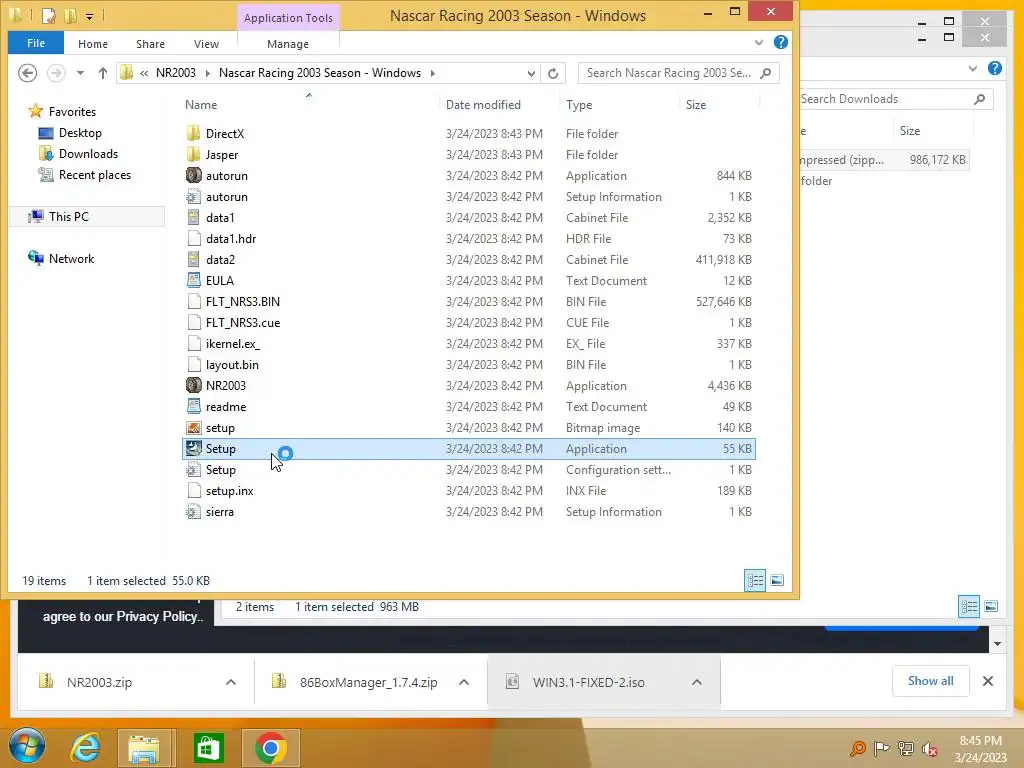1024x768 pixels.
Task: Switch to Details view layout icon
Action: pyautogui.click(x=755, y=580)
